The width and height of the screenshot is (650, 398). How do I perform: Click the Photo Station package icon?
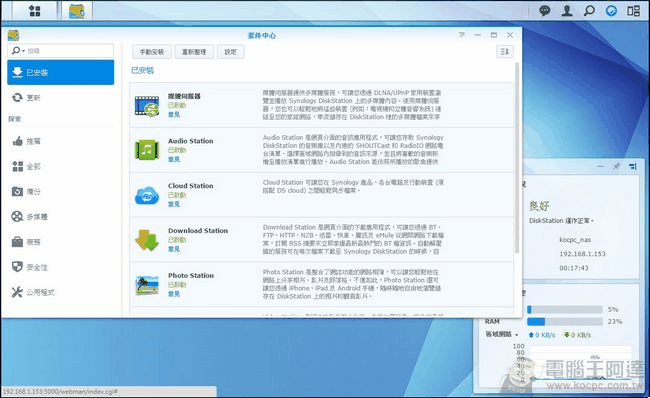coord(147,285)
